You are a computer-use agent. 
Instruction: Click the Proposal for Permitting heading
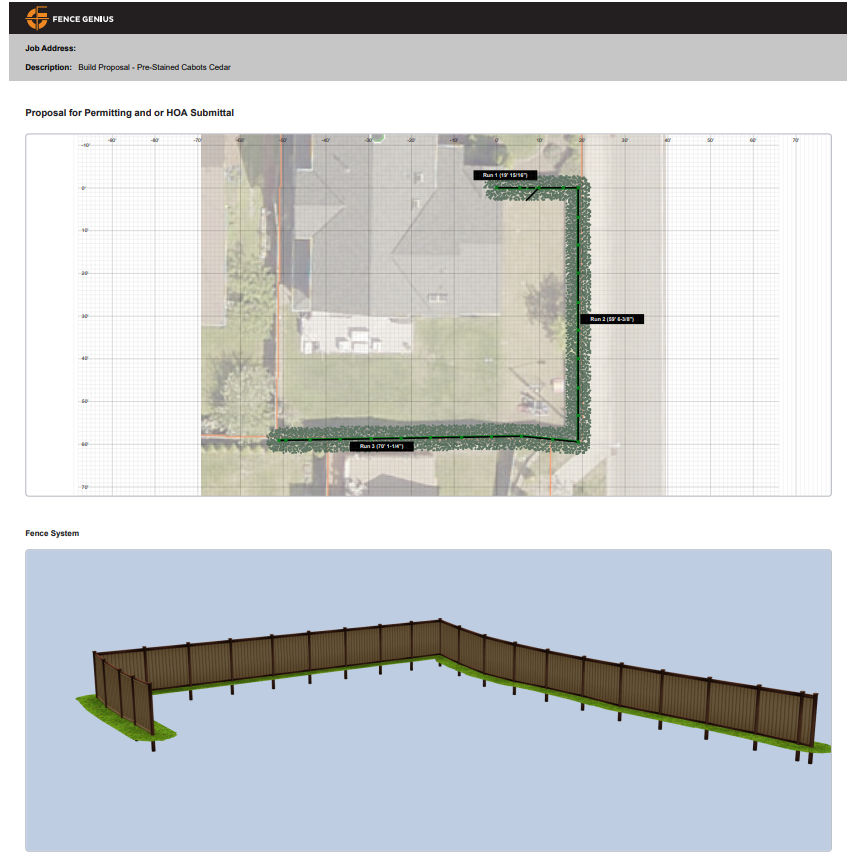click(x=129, y=113)
